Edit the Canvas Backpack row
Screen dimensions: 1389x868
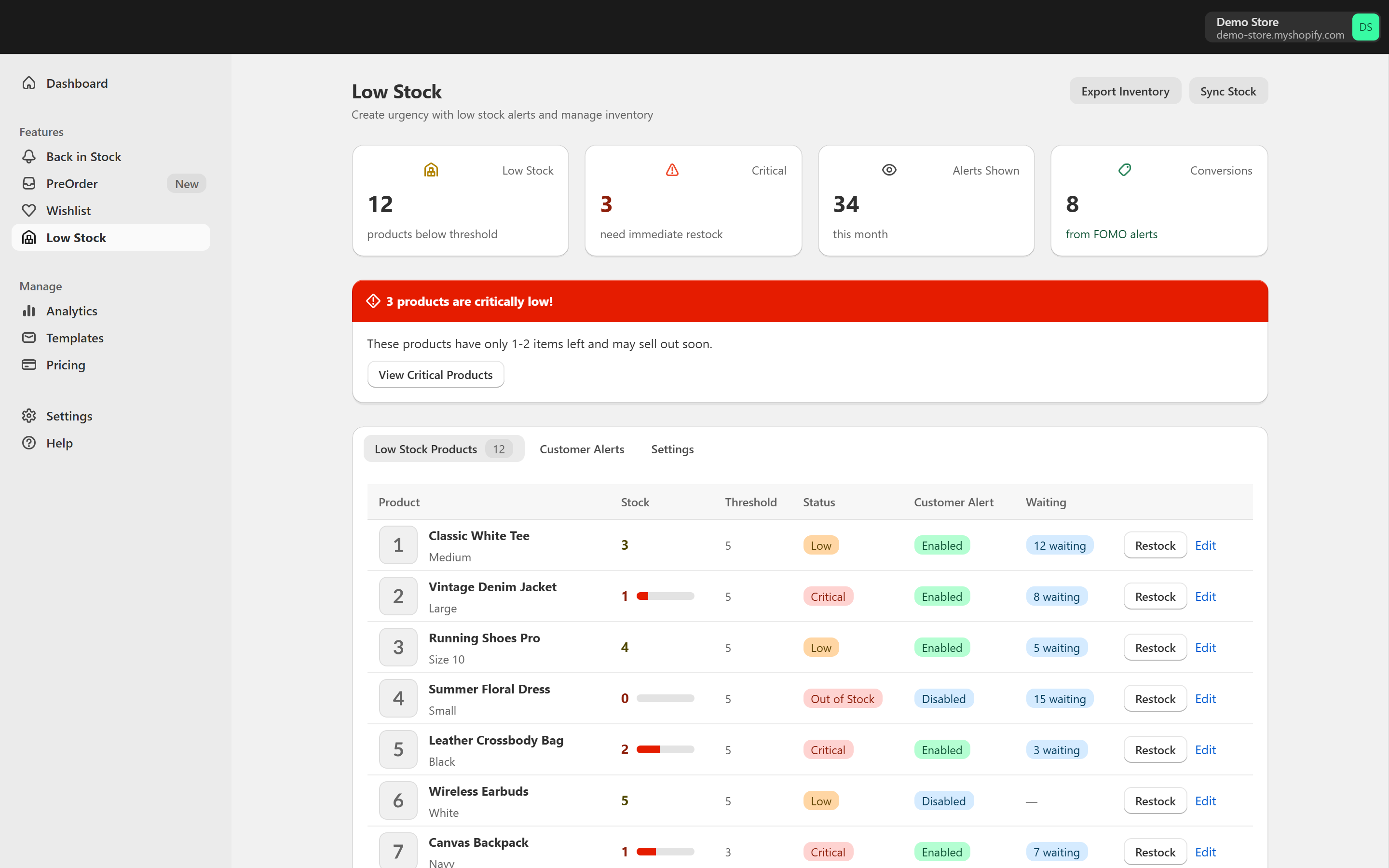[1205, 852]
